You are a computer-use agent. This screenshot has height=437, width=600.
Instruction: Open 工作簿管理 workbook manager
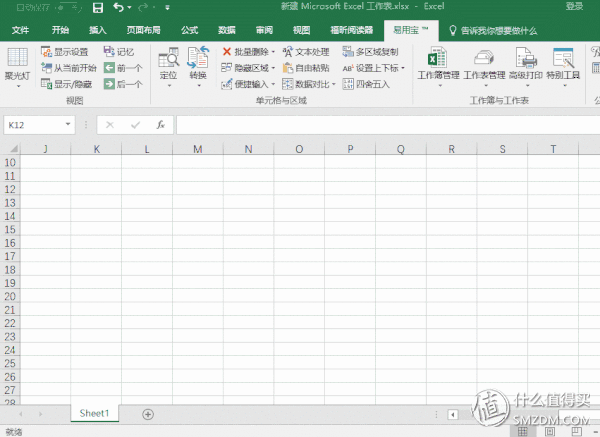(x=438, y=62)
